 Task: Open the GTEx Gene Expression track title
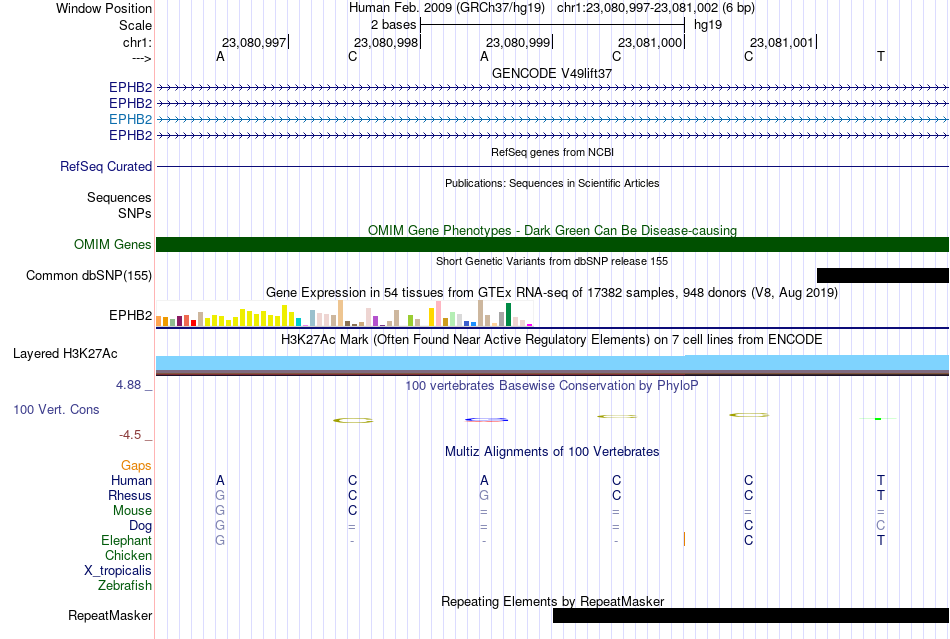coord(552,293)
